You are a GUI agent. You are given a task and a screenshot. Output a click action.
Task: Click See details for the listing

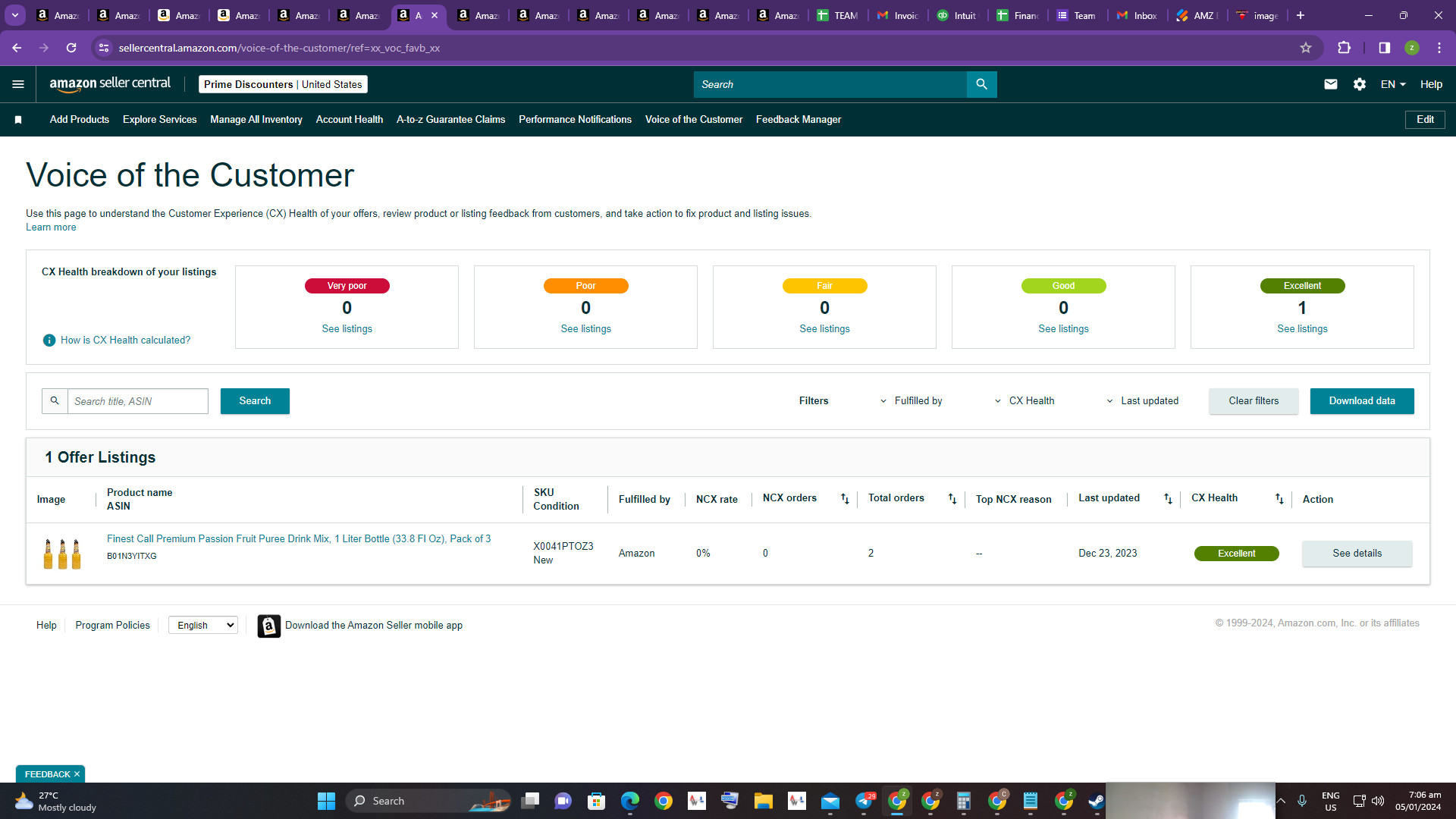(1357, 554)
